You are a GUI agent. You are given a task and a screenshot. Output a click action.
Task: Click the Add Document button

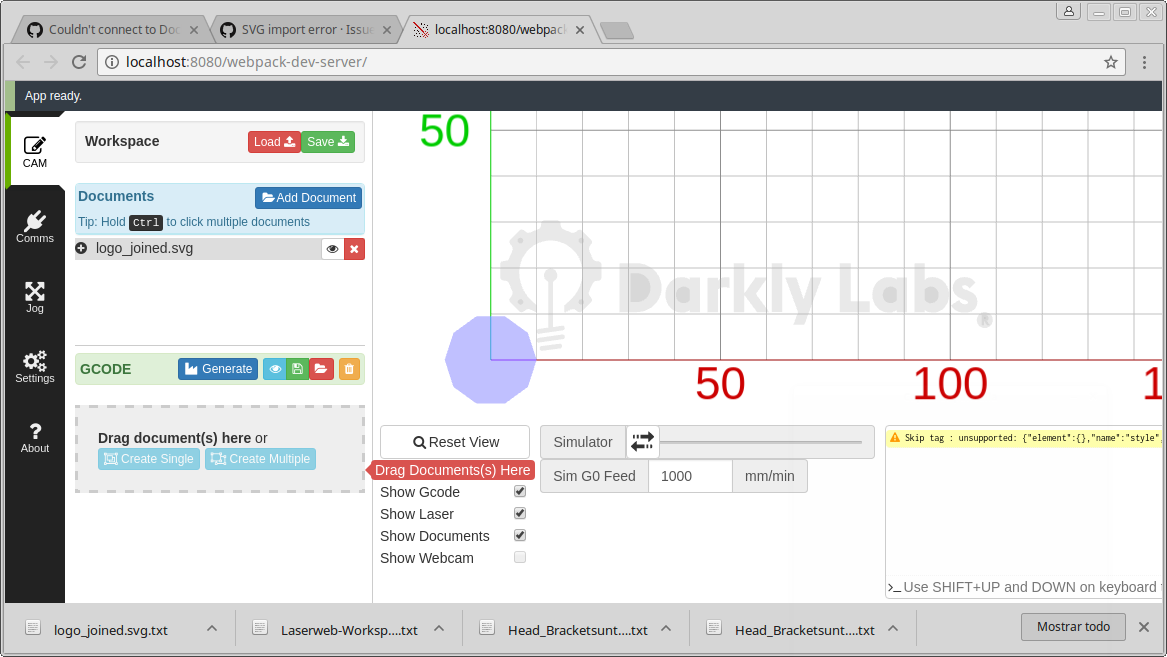point(308,198)
